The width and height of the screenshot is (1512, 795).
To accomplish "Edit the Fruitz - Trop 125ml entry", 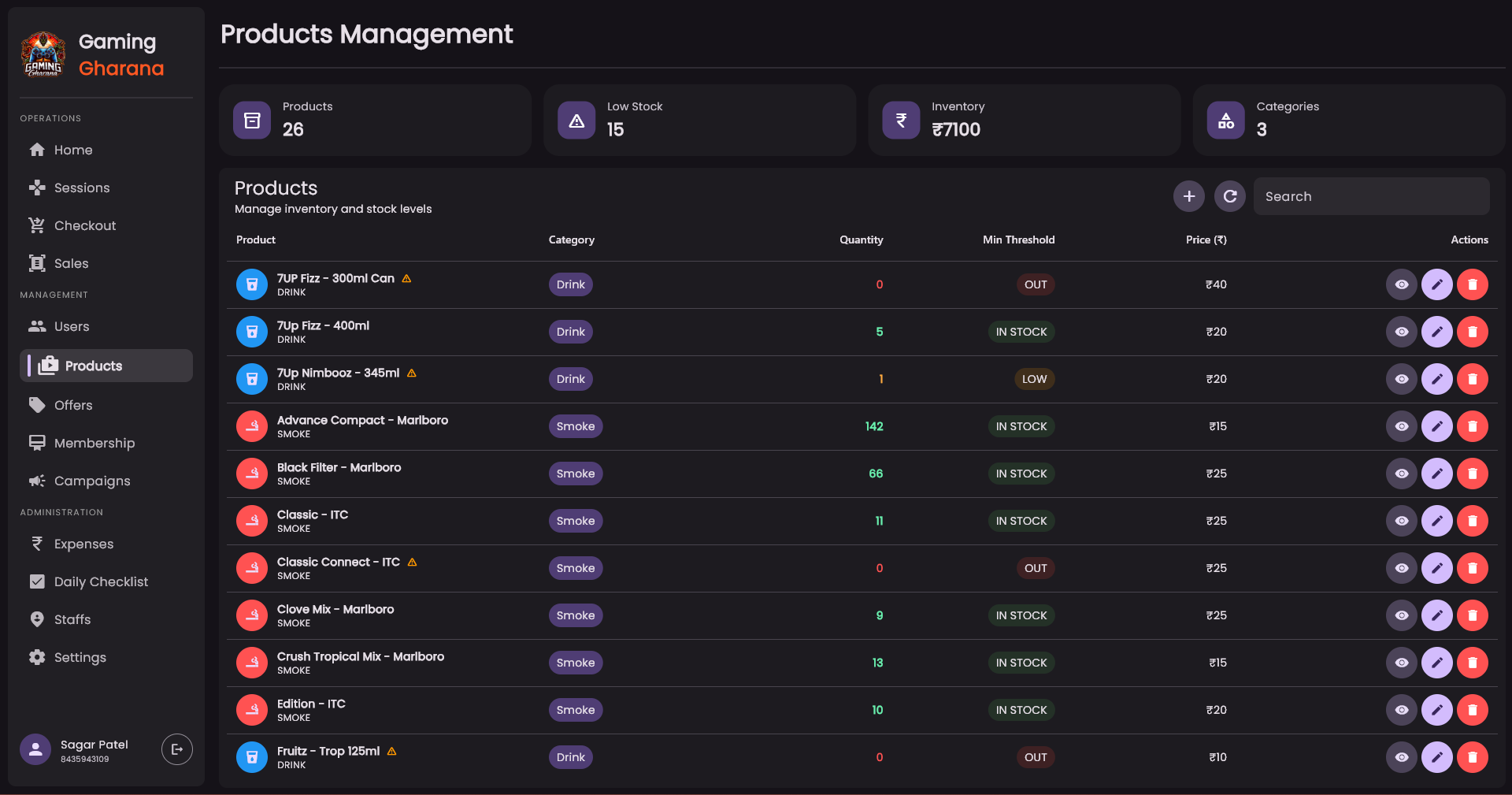I will pyautogui.click(x=1436, y=757).
